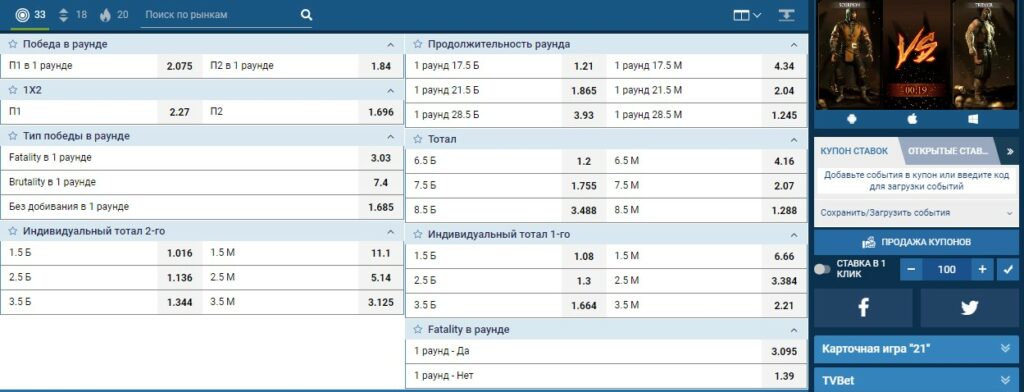Favorite the 1X2 market star
Viewport: 1024px width, 392px height.
13,90
